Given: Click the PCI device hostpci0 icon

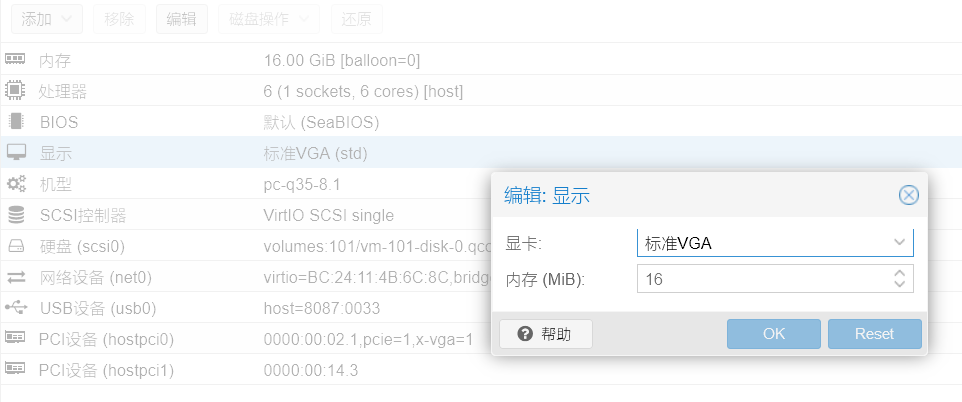Looking at the screenshot, I should 15,339.
